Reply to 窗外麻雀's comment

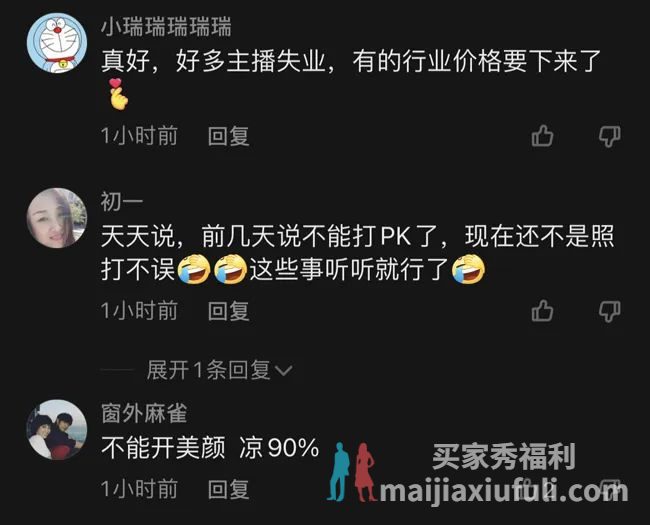(x=228, y=489)
